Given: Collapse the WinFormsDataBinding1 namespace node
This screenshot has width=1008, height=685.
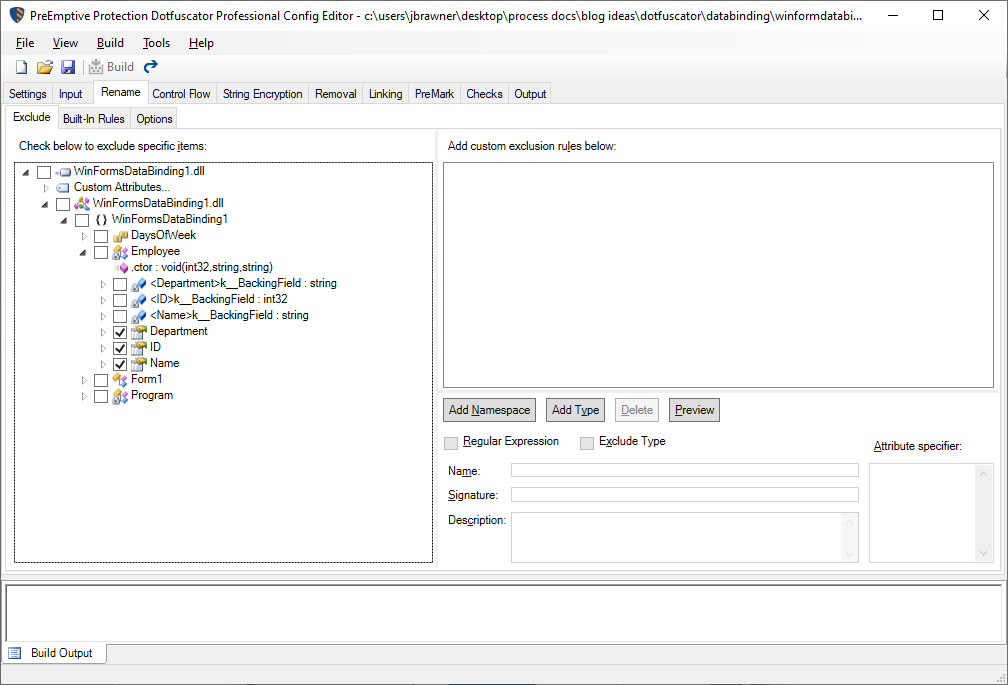Looking at the screenshot, I should [64, 220].
